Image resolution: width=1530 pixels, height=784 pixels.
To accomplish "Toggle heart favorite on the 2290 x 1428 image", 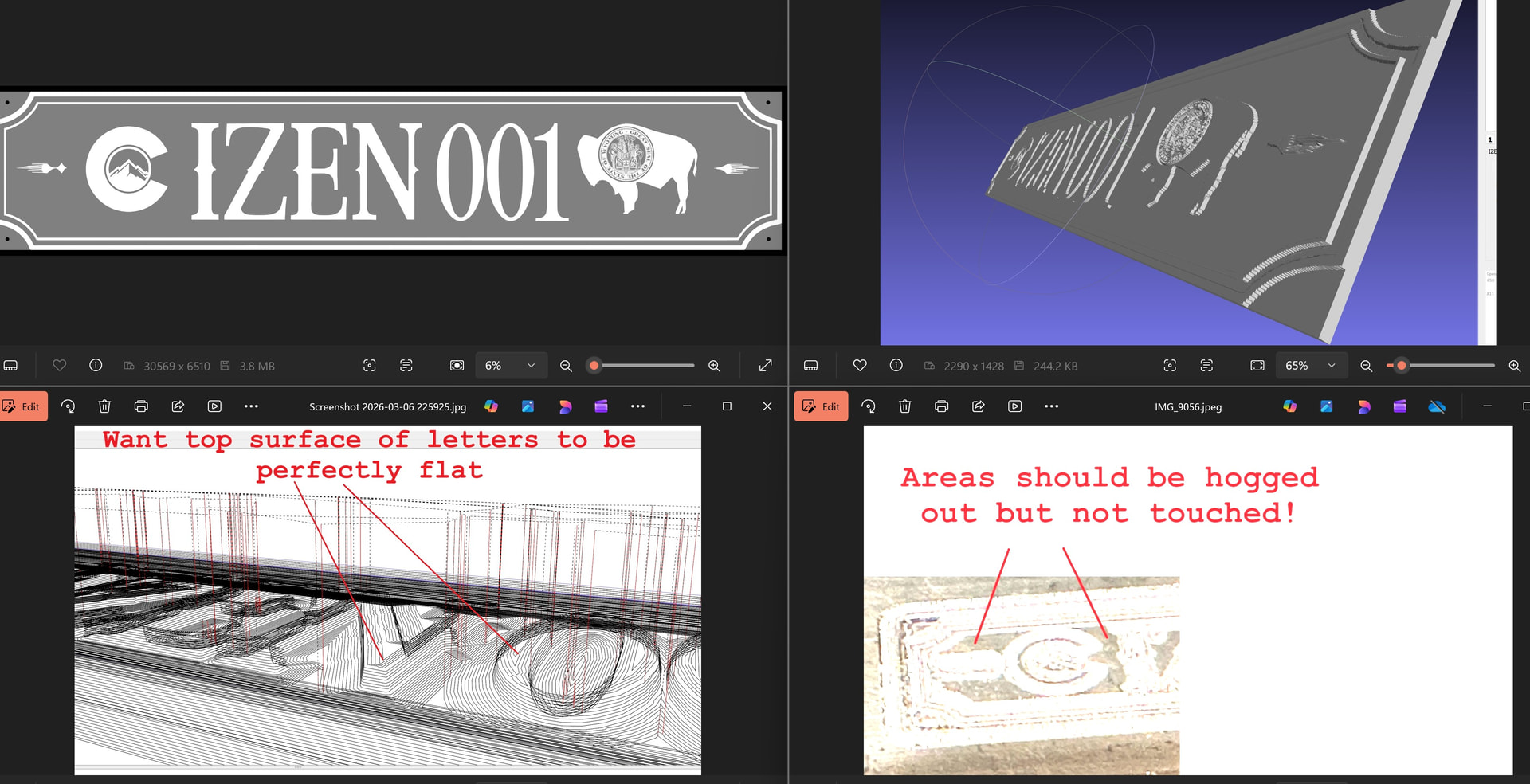I will coord(859,365).
